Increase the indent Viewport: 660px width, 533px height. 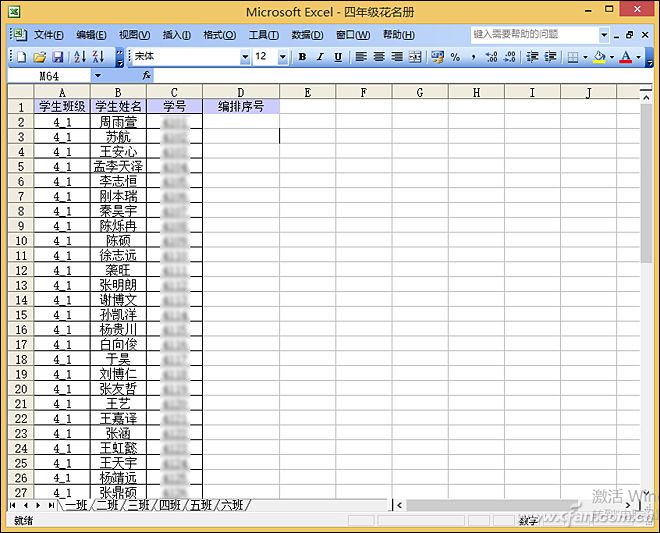coord(551,57)
